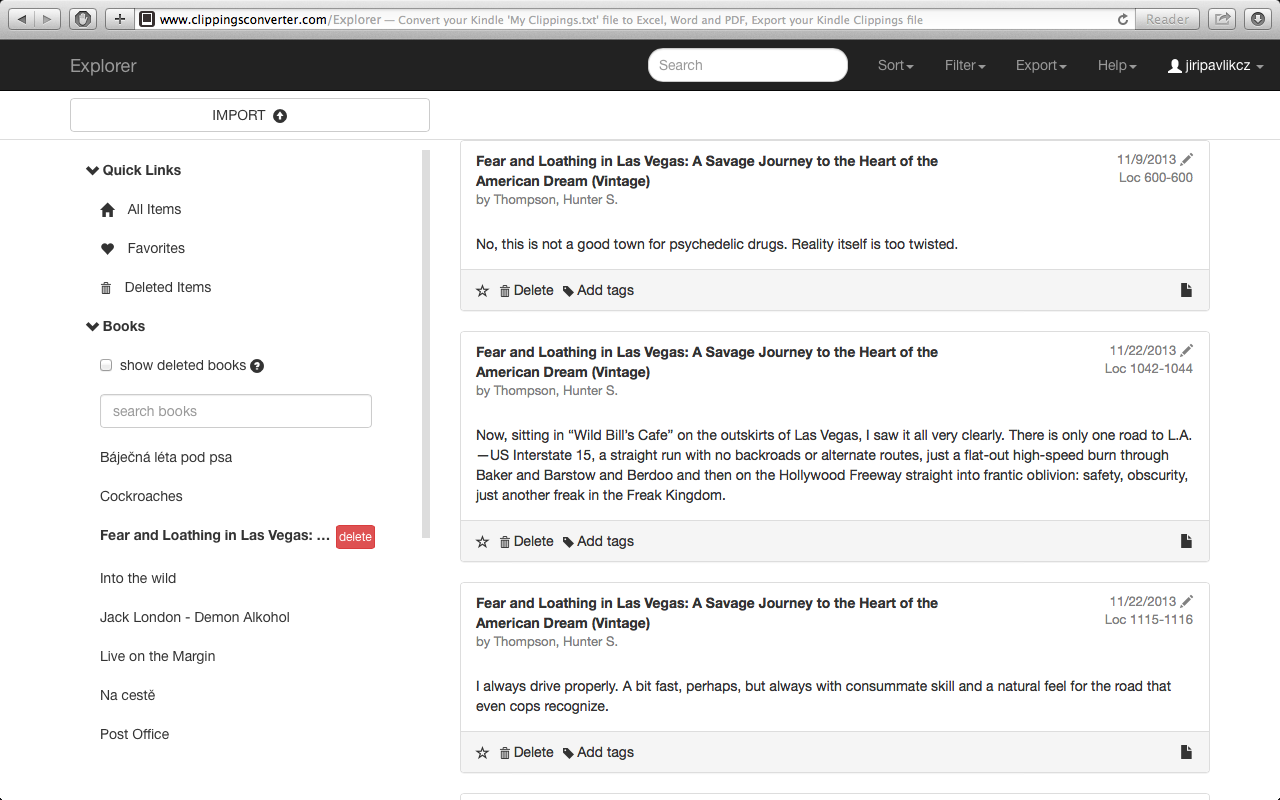The height and width of the screenshot is (800, 1280).
Task: Go forward in browser history
Action: coord(47,19)
